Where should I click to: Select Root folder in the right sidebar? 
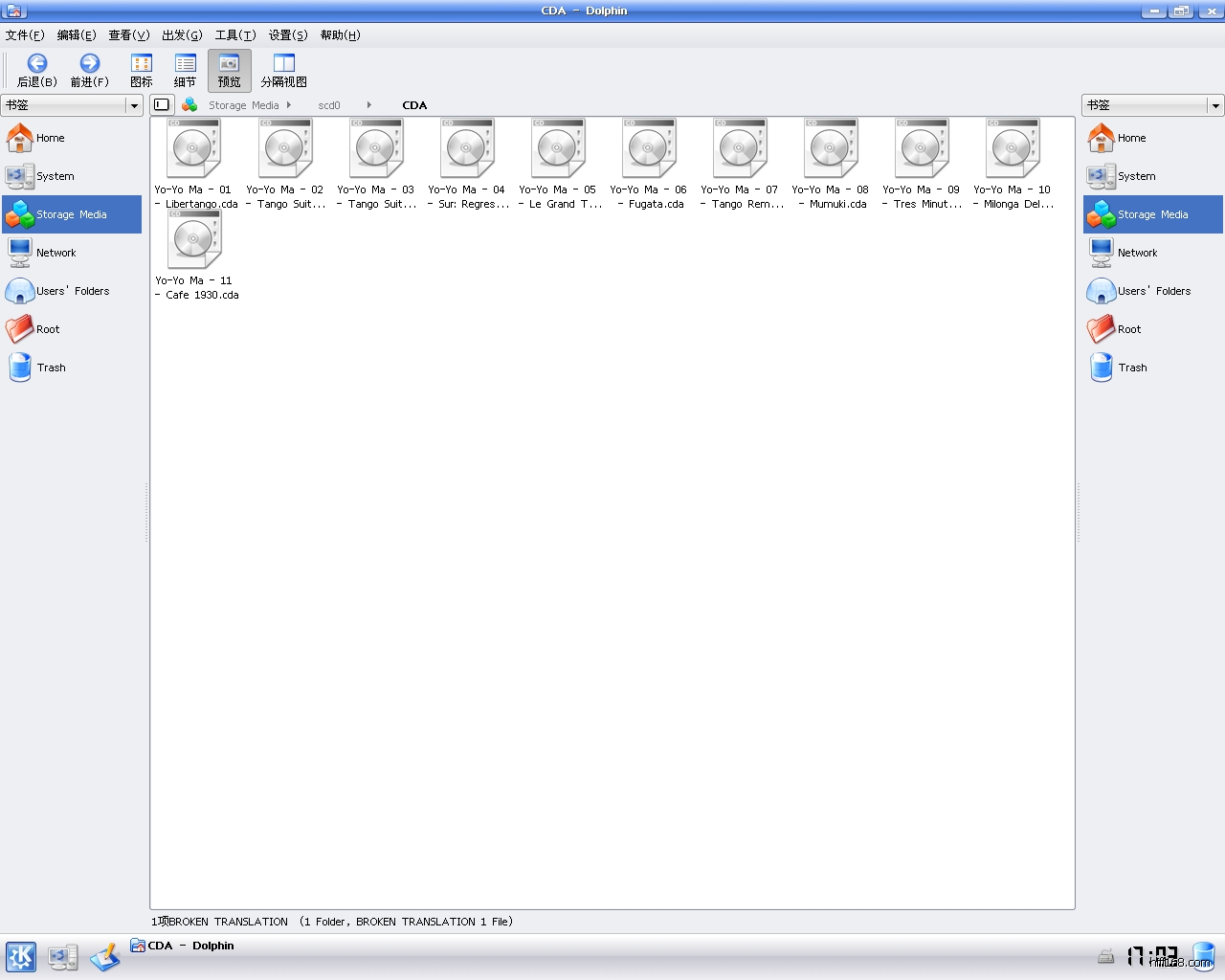pos(1129,329)
